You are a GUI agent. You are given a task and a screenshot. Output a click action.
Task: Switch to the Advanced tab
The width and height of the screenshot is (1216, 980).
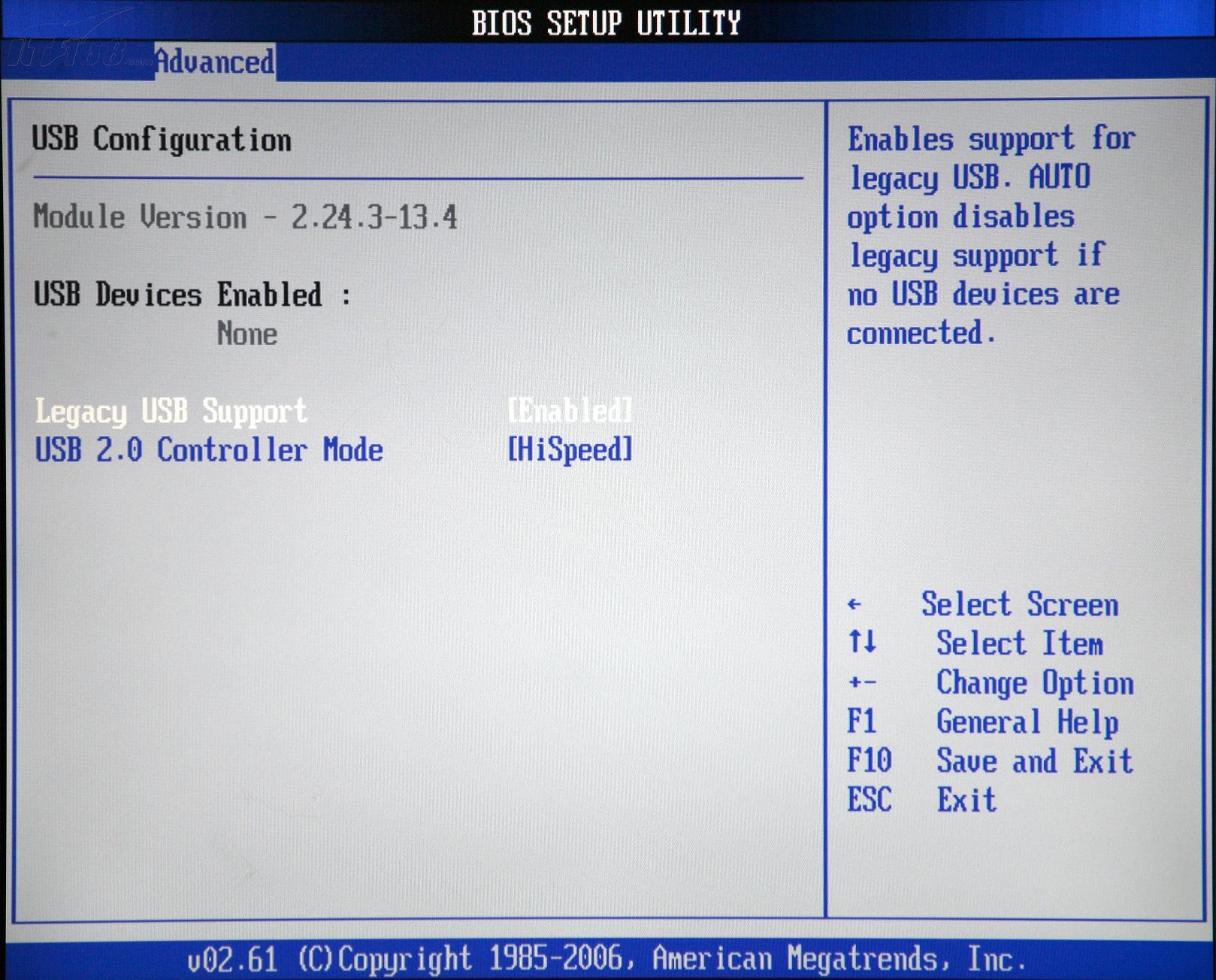(215, 62)
